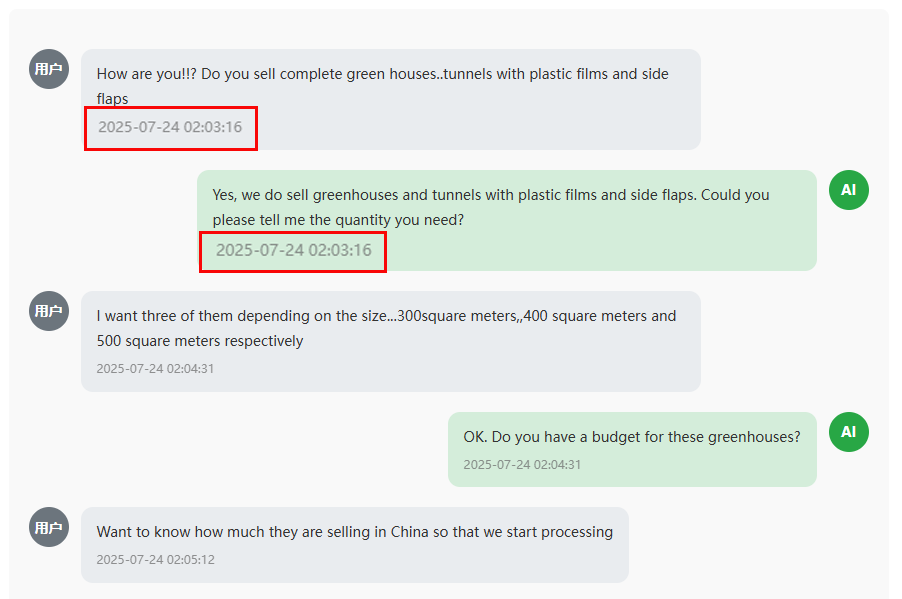This screenshot has width=902, height=599.
Task: Click the 02:03:16 timestamp under the AI's first reply
Action: tap(293, 250)
